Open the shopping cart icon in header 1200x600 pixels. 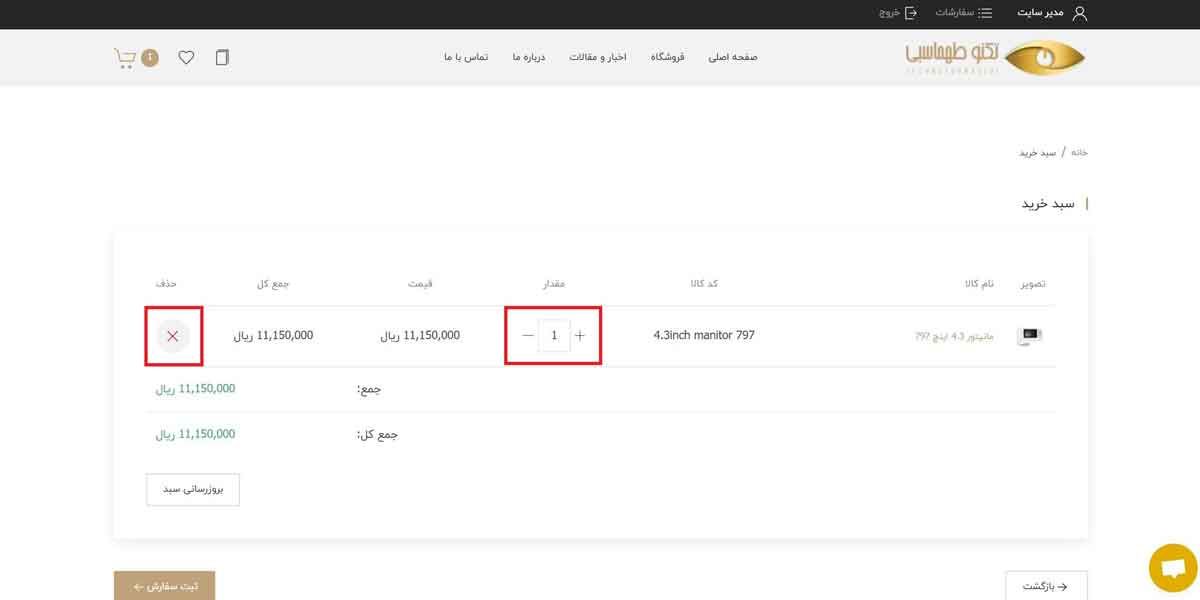pos(126,58)
